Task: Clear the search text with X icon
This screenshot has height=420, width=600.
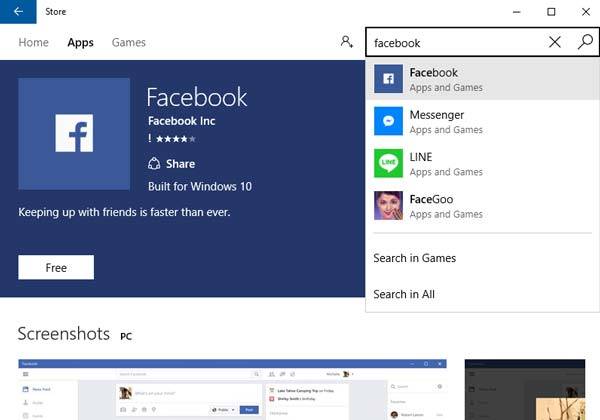Action: (554, 42)
